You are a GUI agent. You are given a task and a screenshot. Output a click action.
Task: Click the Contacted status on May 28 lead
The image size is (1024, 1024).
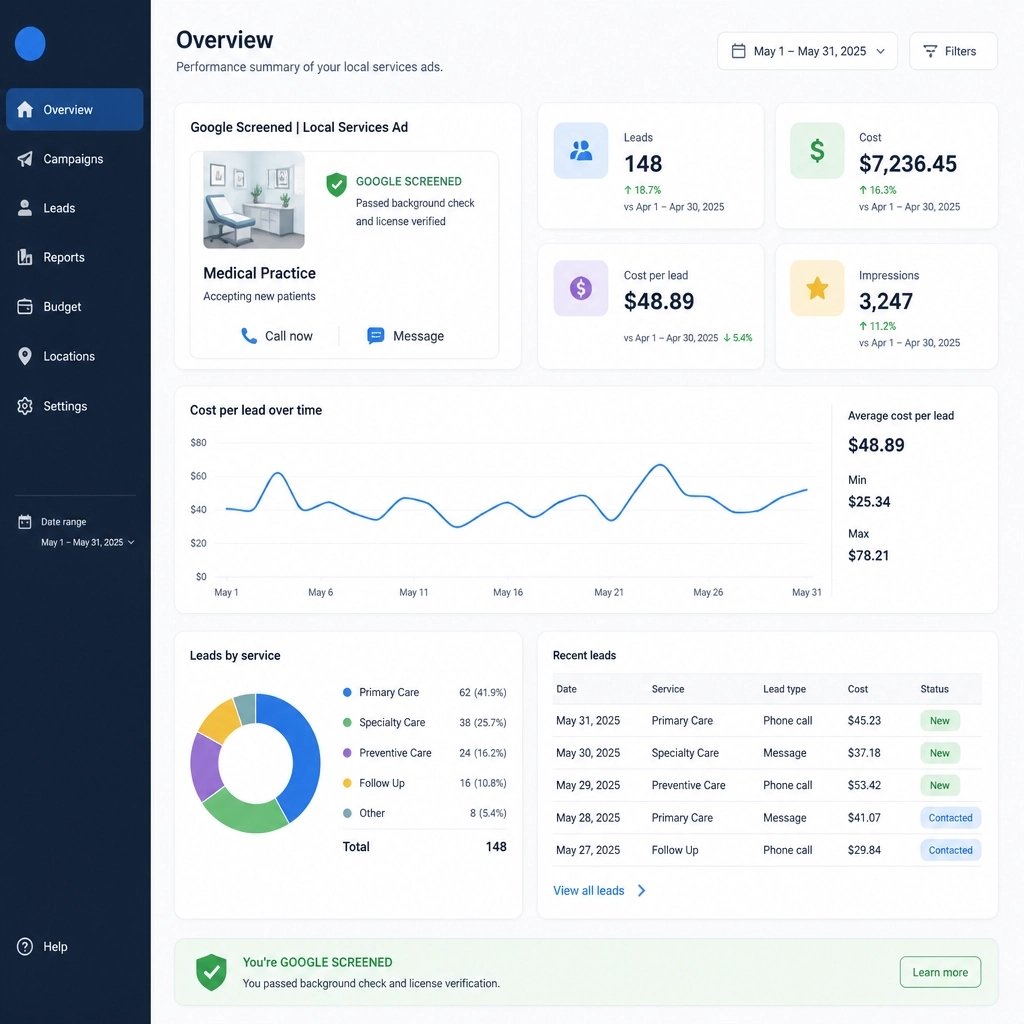click(x=950, y=818)
